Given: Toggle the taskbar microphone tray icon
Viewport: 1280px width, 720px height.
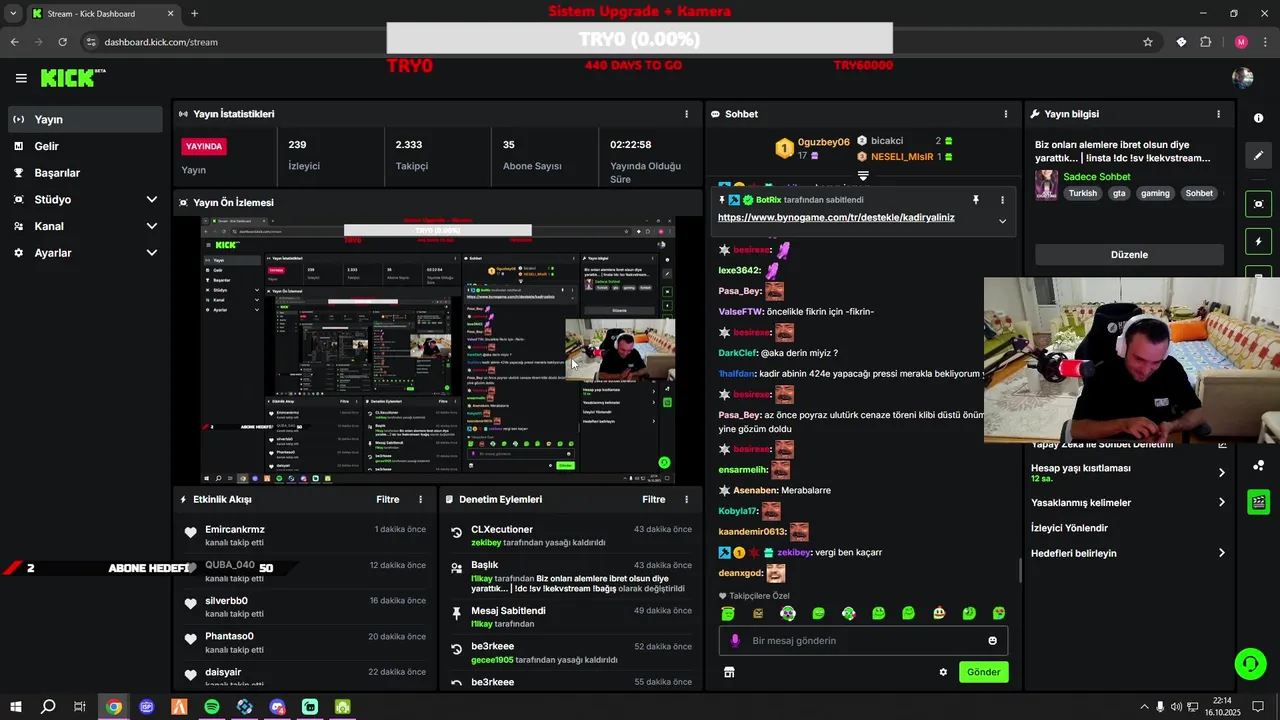Looking at the screenshot, I should point(1160,707).
